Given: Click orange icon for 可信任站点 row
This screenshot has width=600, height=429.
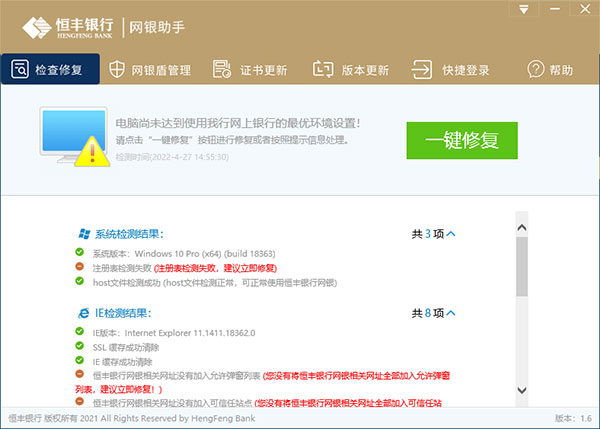Looking at the screenshot, I should pos(80,401).
